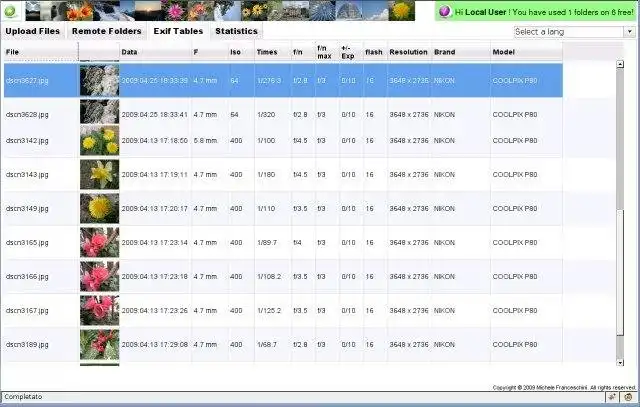Open daffodil thumbnail of dscn3143.jpg
Screen dimensions: 640x407
pyautogui.click(x=100, y=174)
